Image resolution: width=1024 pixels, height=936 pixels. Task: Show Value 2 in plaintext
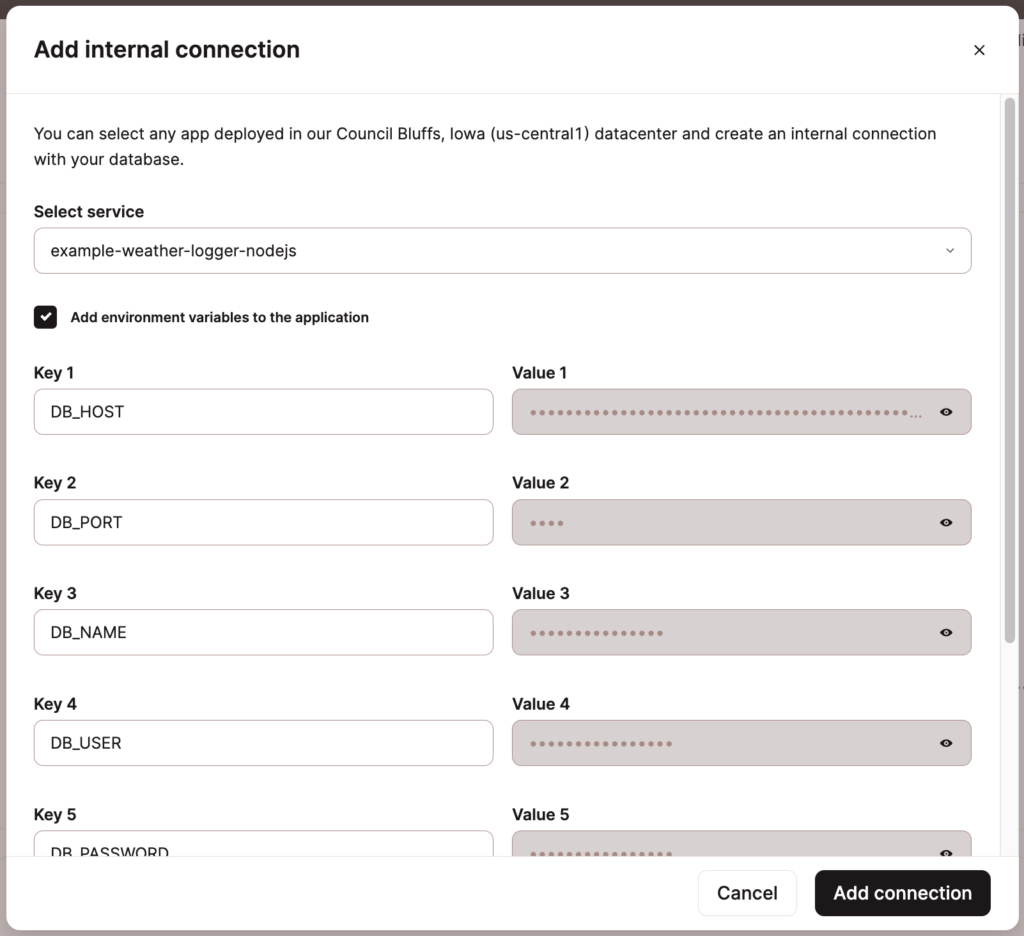(x=946, y=522)
